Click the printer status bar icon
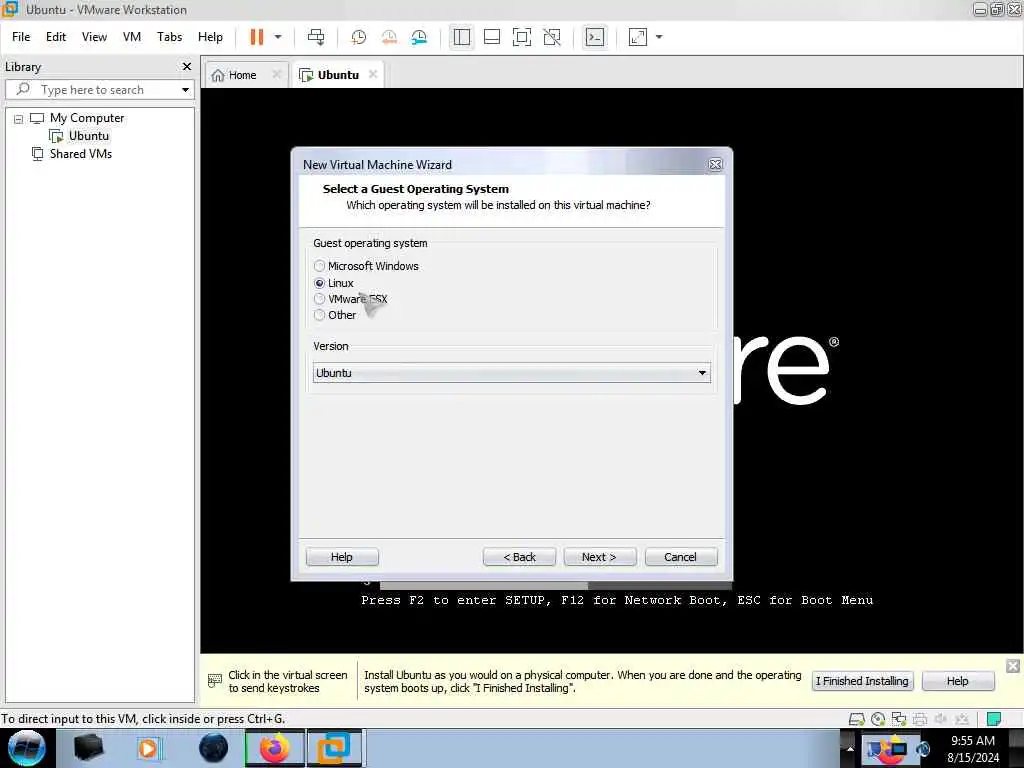1024x768 pixels. (x=920, y=719)
